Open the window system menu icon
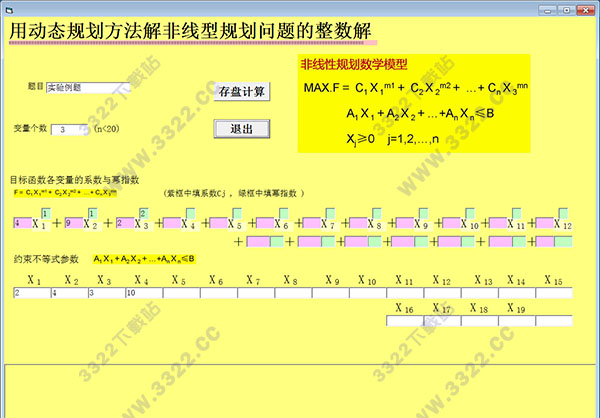This screenshot has height=418, width=600. tap(9, 10)
